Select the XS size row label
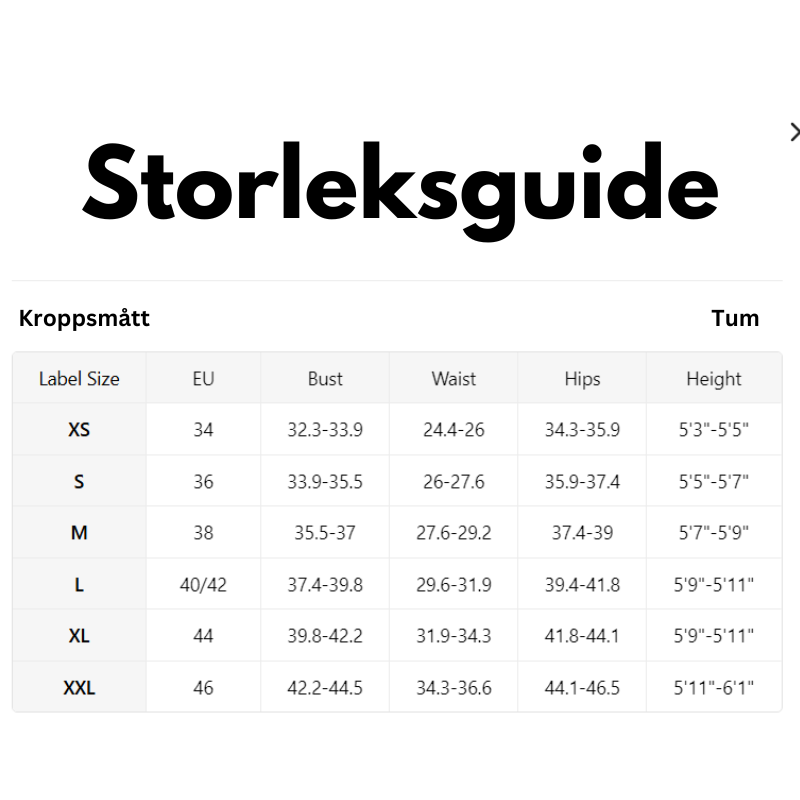Viewport: 800px width, 800px height. click(x=79, y=430)
